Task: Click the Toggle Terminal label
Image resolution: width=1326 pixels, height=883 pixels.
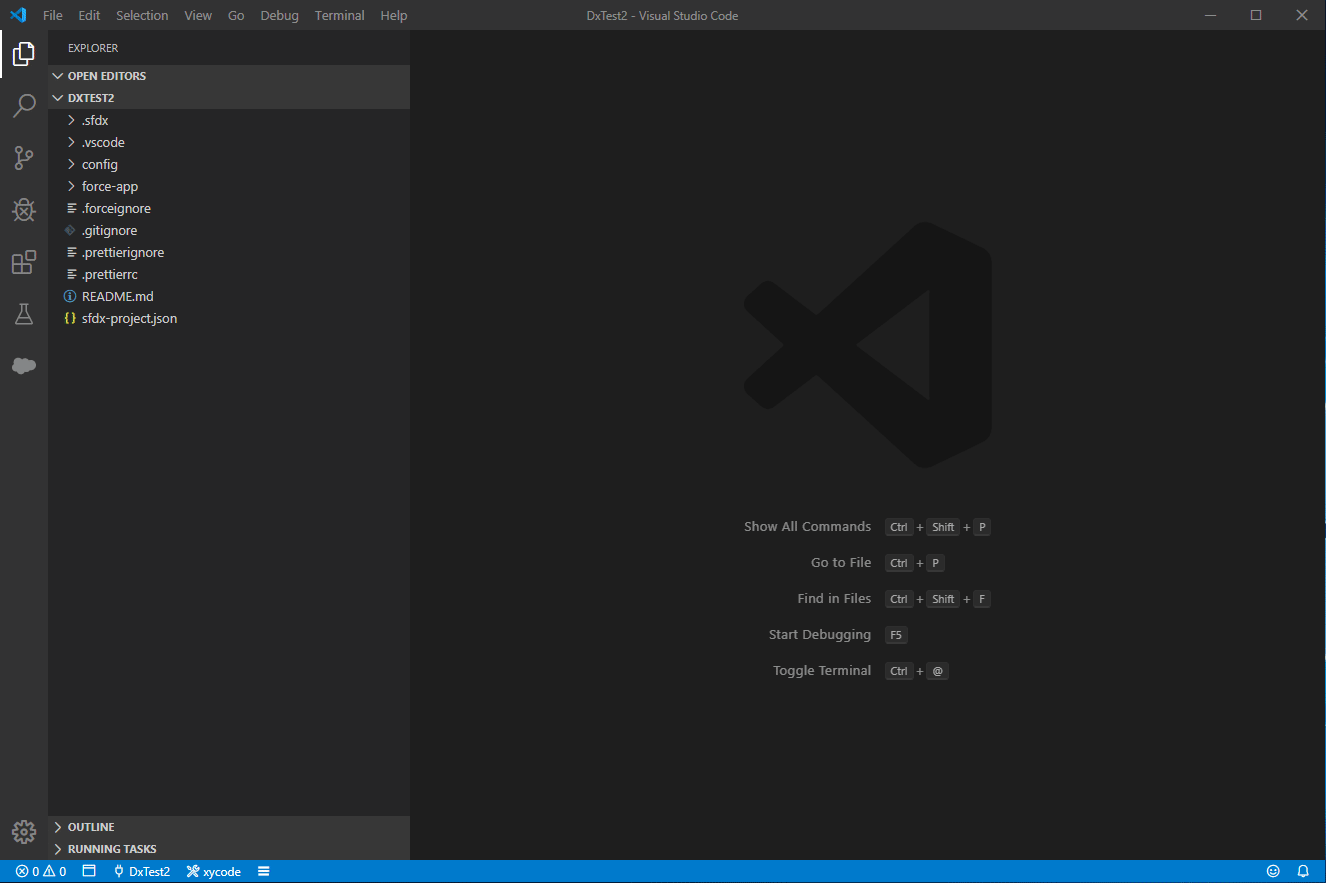Action: [822, 671]
